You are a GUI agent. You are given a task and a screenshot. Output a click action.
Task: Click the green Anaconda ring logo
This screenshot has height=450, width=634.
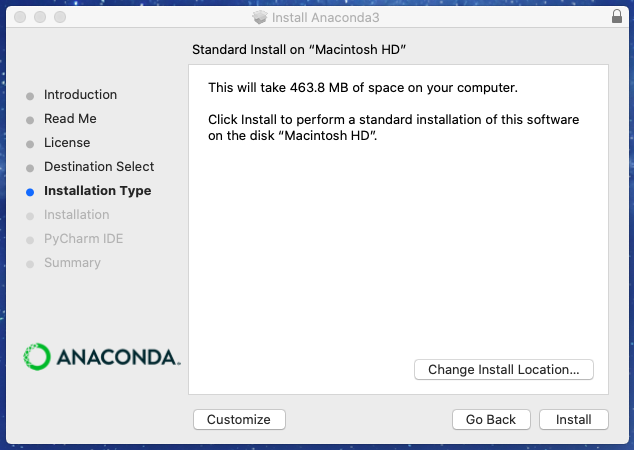click(36, 356)
